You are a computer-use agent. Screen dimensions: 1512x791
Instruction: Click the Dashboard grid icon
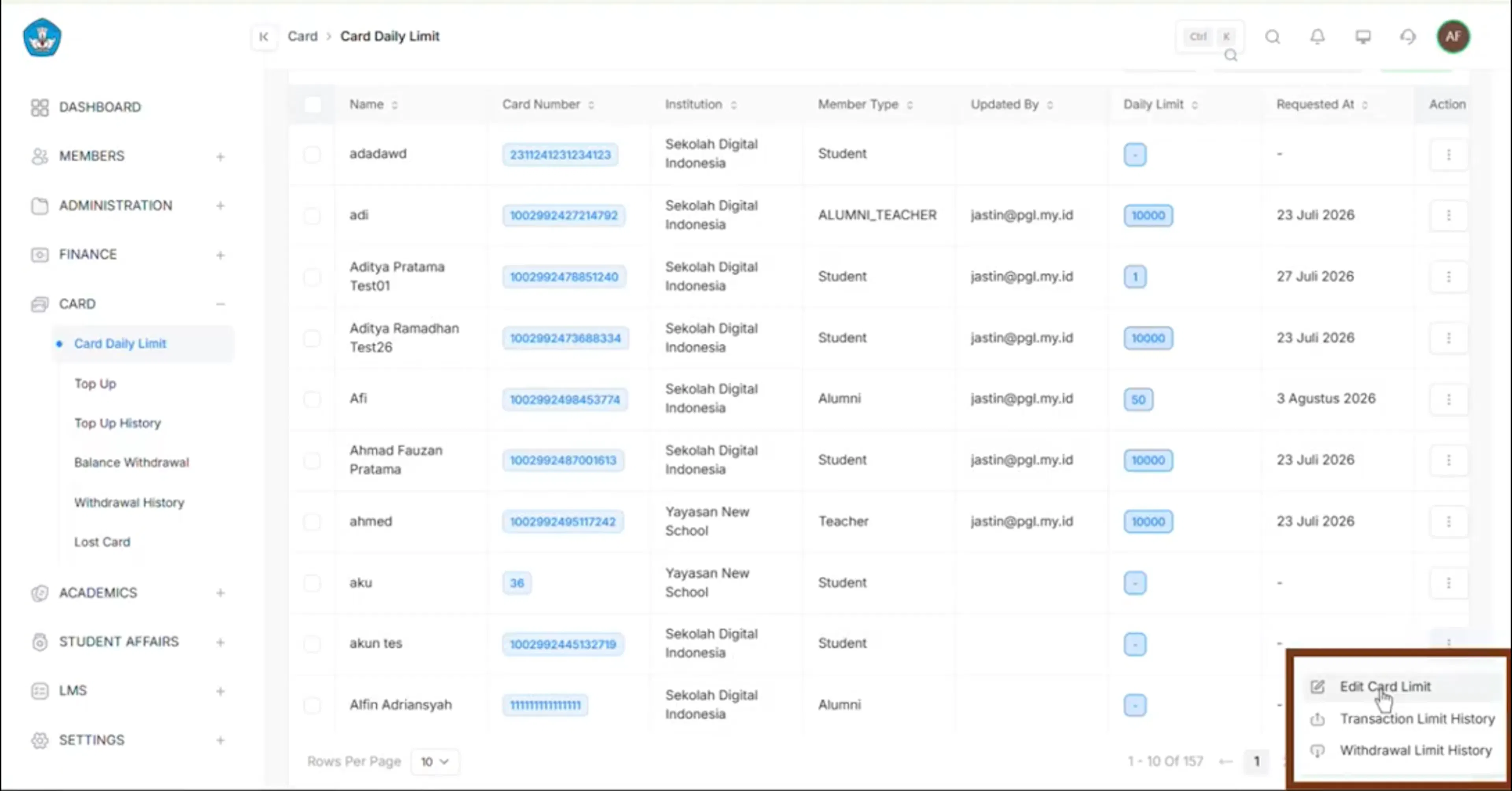click(x=39, y=108)
